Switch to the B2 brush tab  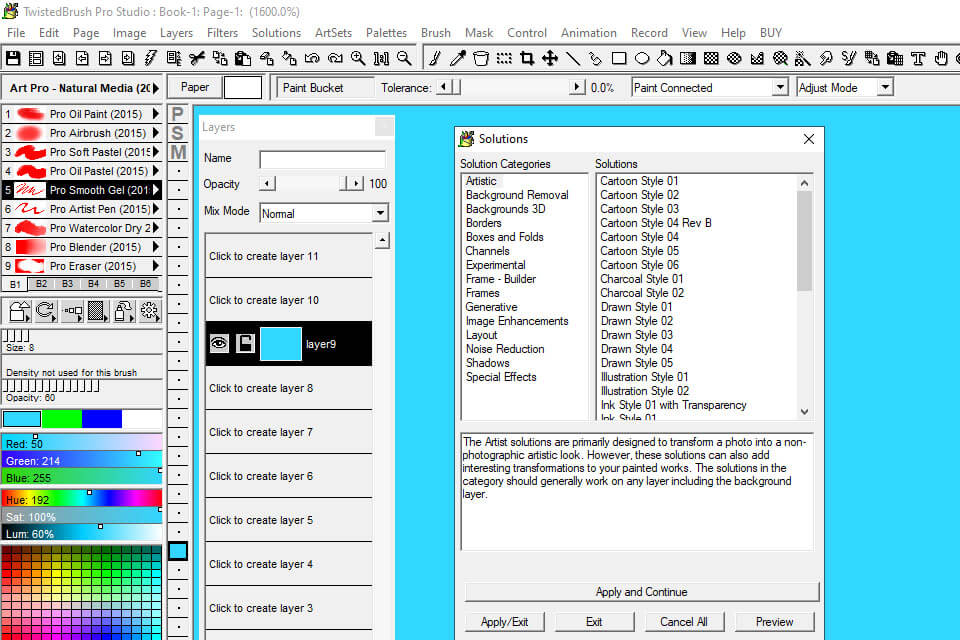point(41,284)
